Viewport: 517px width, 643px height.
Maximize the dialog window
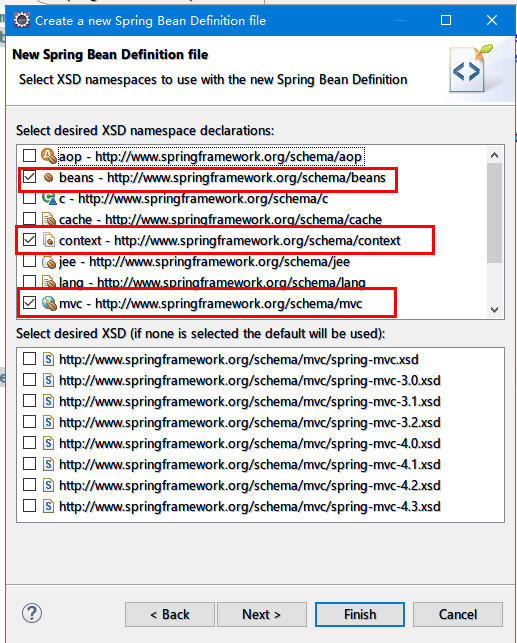(x=446, y=20)
